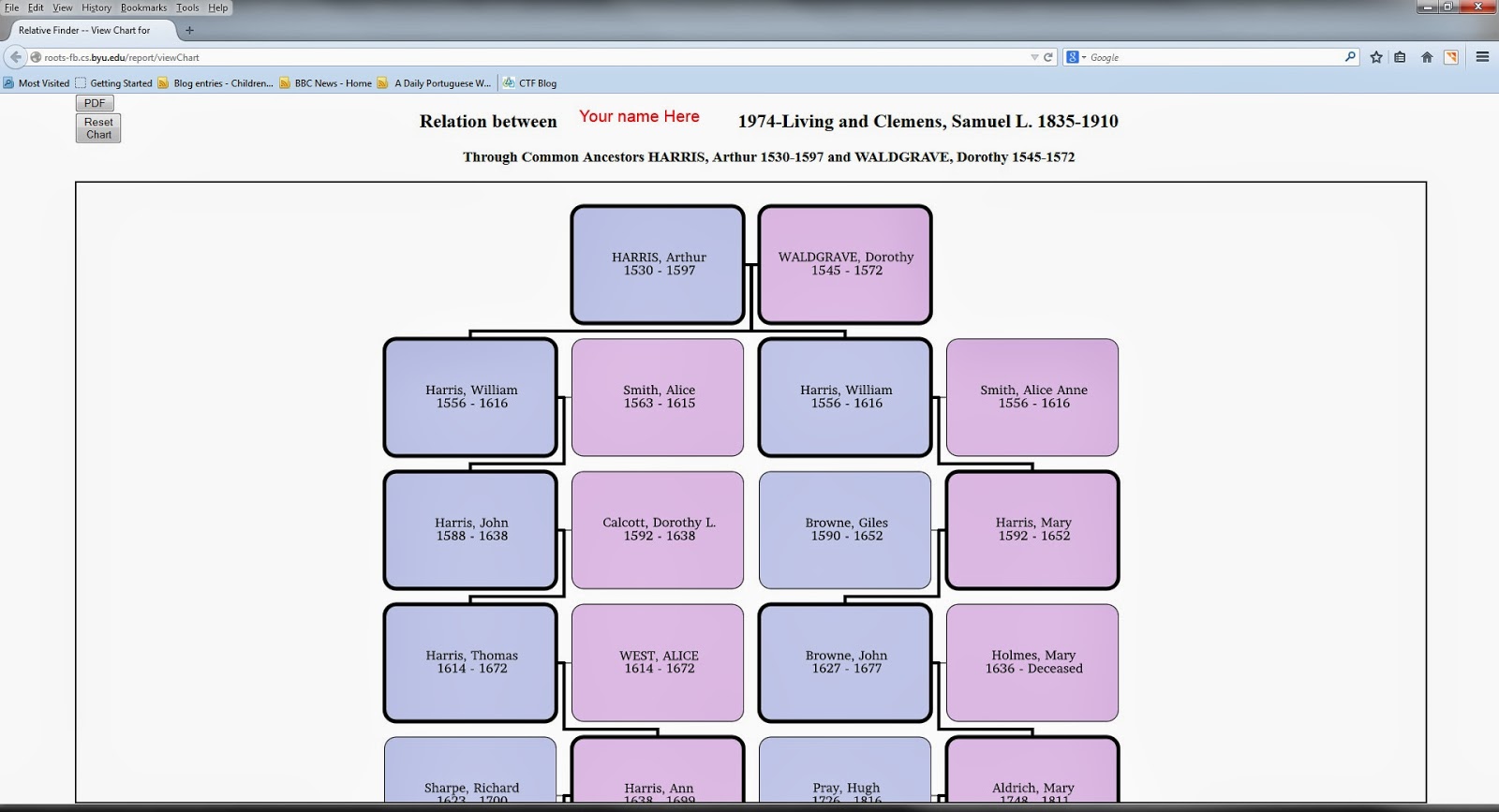Open the BBC News - Home bookmark
1499x812 pixels.
click(325, 82)
